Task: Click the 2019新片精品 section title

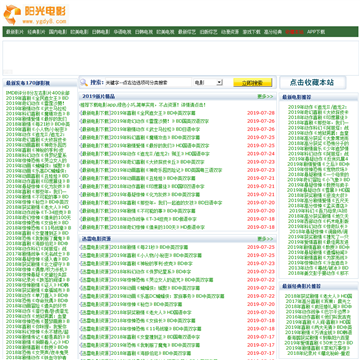Action: click(x=99, y=96)
